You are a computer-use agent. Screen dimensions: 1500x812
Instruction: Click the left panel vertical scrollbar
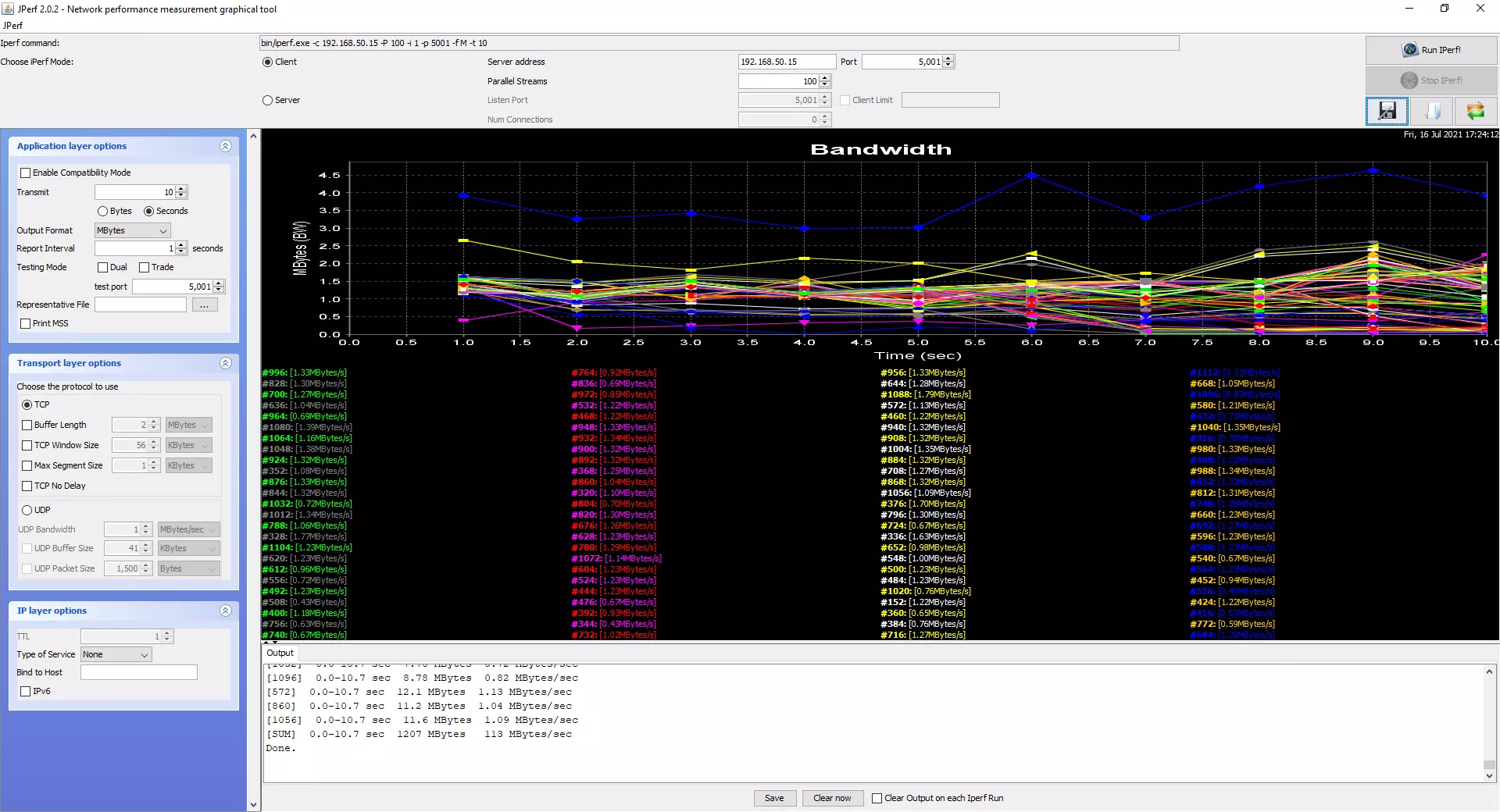point(253,470)
